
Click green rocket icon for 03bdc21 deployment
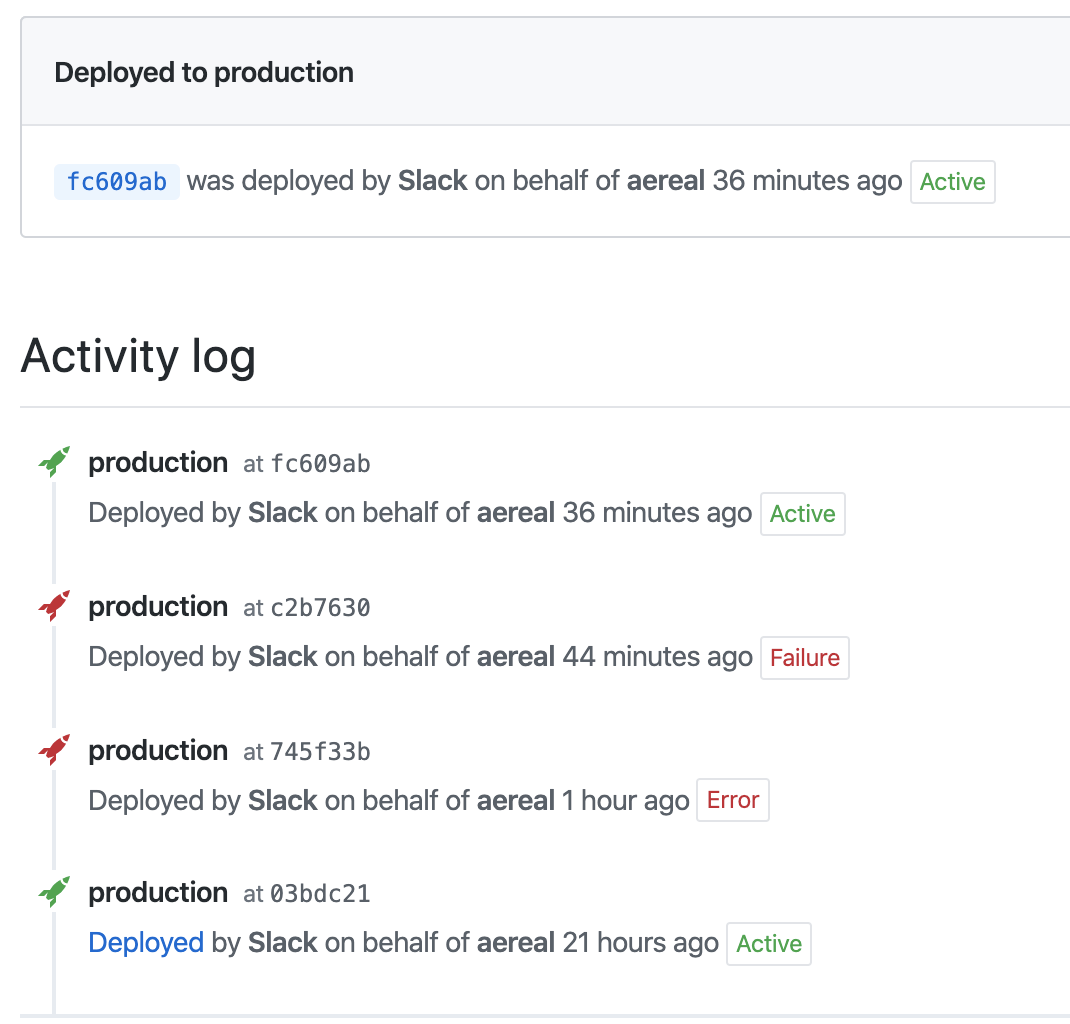pos(54,892)
